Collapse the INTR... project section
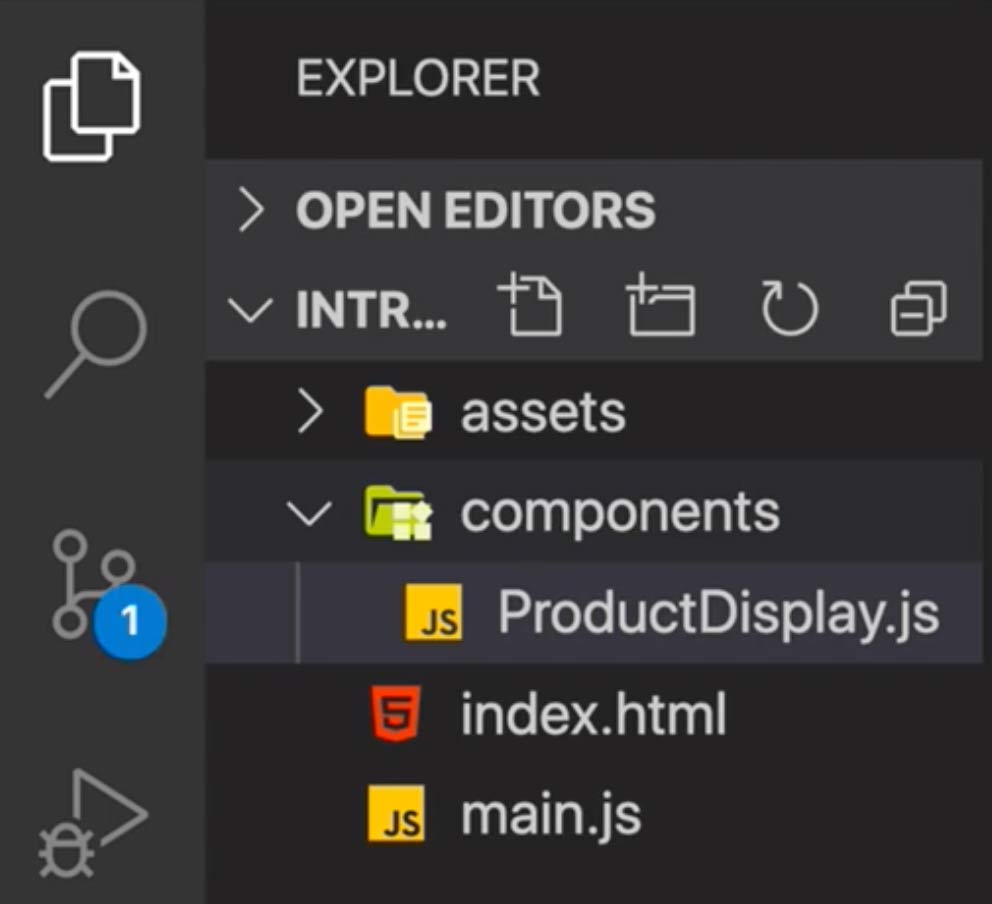 point(250,310)
